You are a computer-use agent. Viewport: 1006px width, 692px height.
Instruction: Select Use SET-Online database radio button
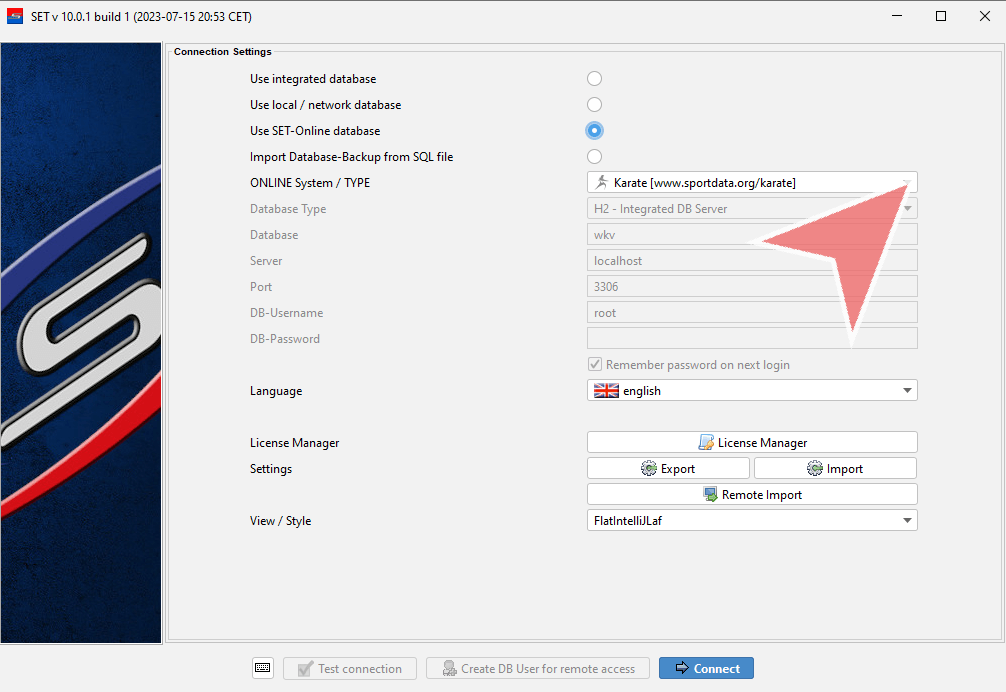[x=594, y=131]
